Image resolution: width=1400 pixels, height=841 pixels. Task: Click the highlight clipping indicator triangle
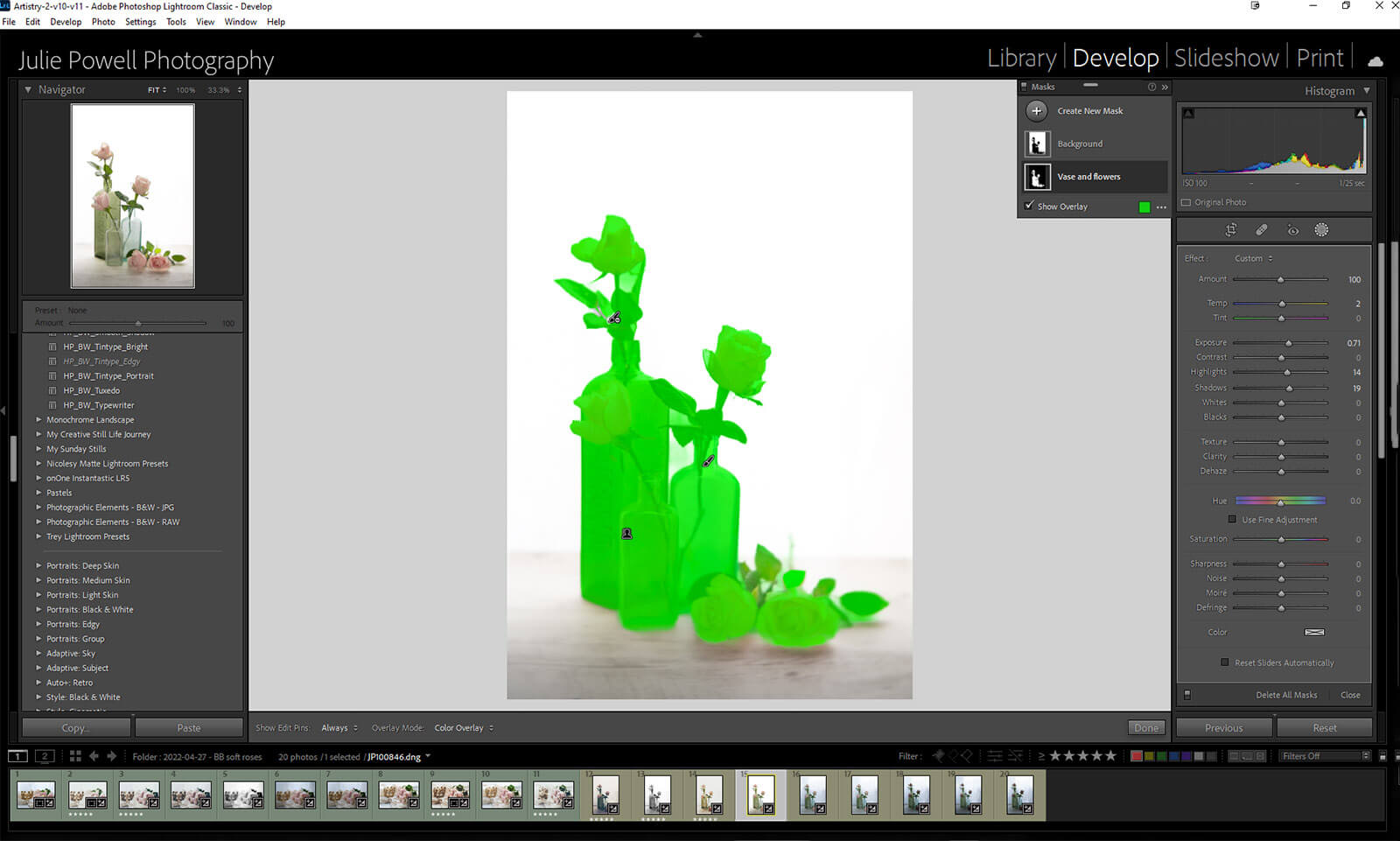point(1361,114)
